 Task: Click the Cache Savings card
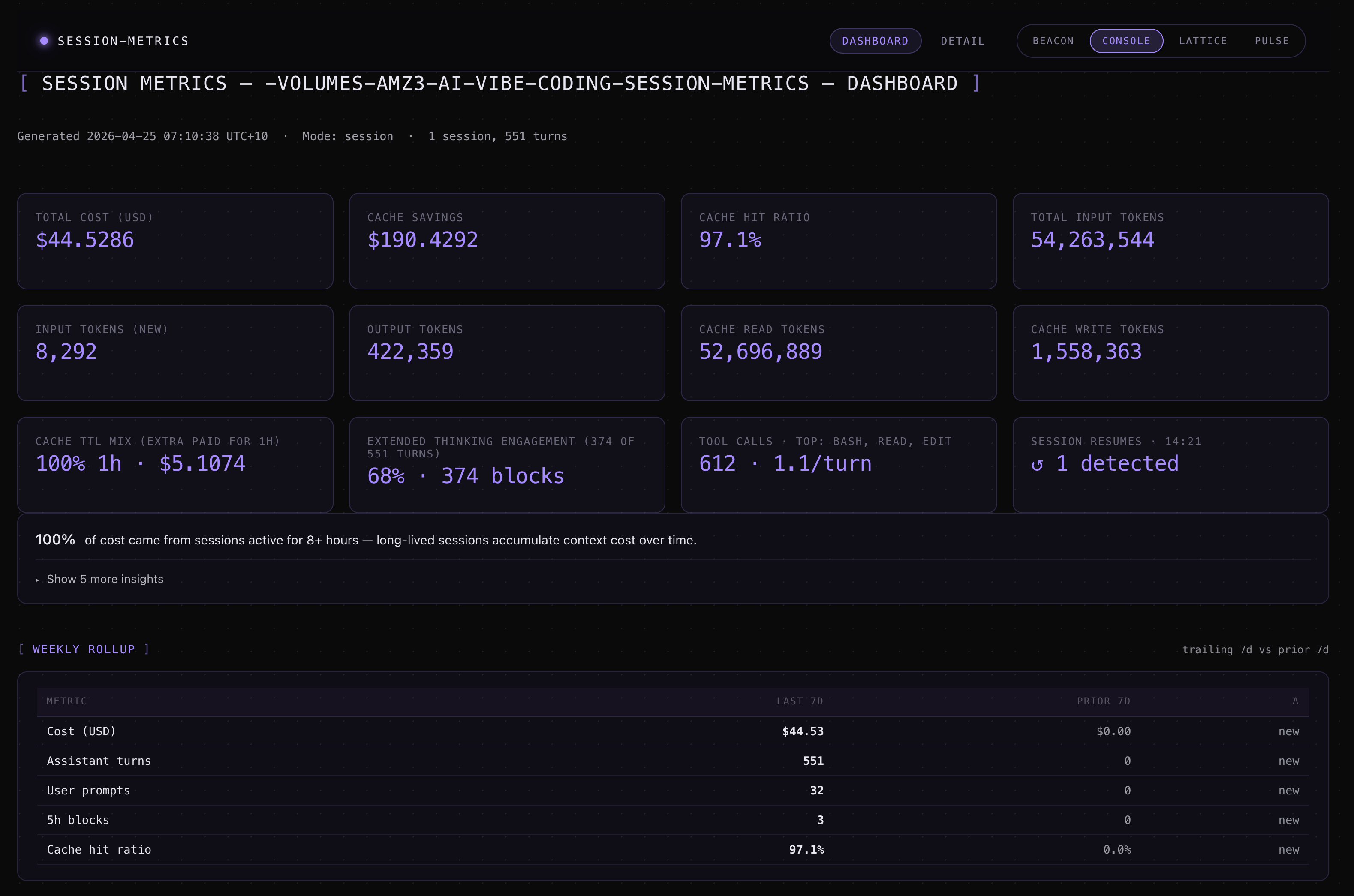click(507, 241)
